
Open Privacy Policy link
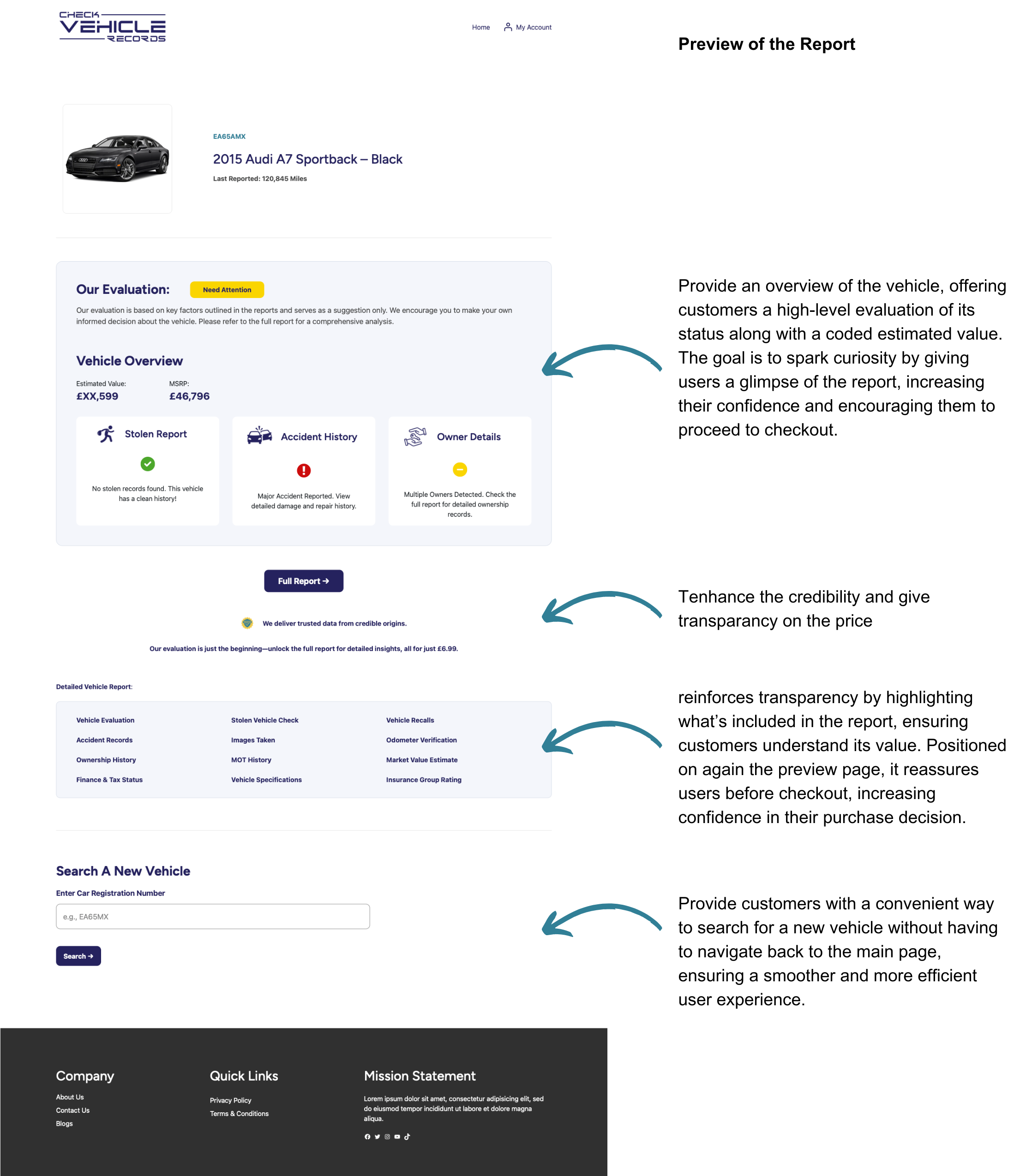coord(230,1100)
